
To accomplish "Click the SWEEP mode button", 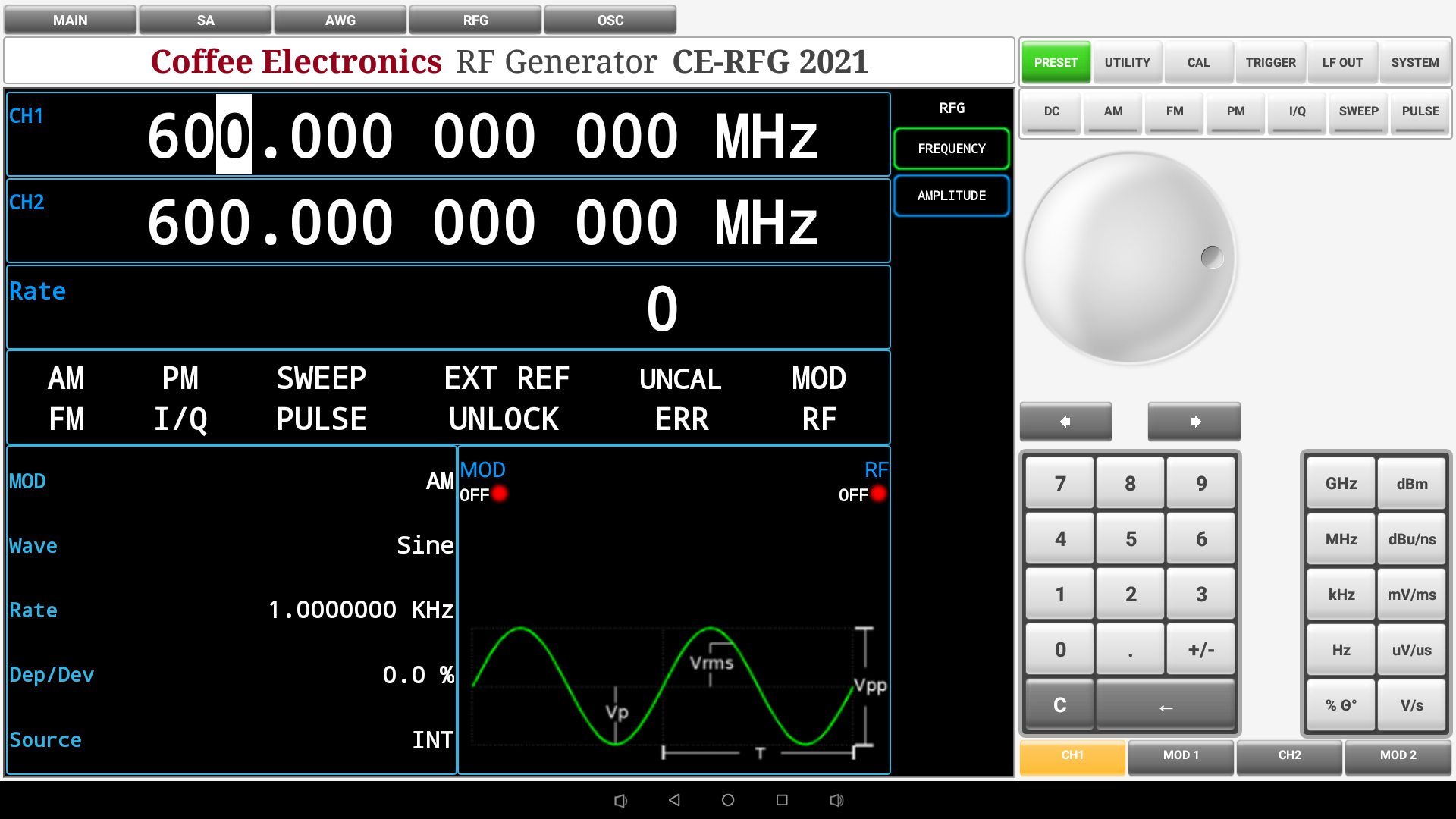I will pyautogui.click(x=1359, y=112).
